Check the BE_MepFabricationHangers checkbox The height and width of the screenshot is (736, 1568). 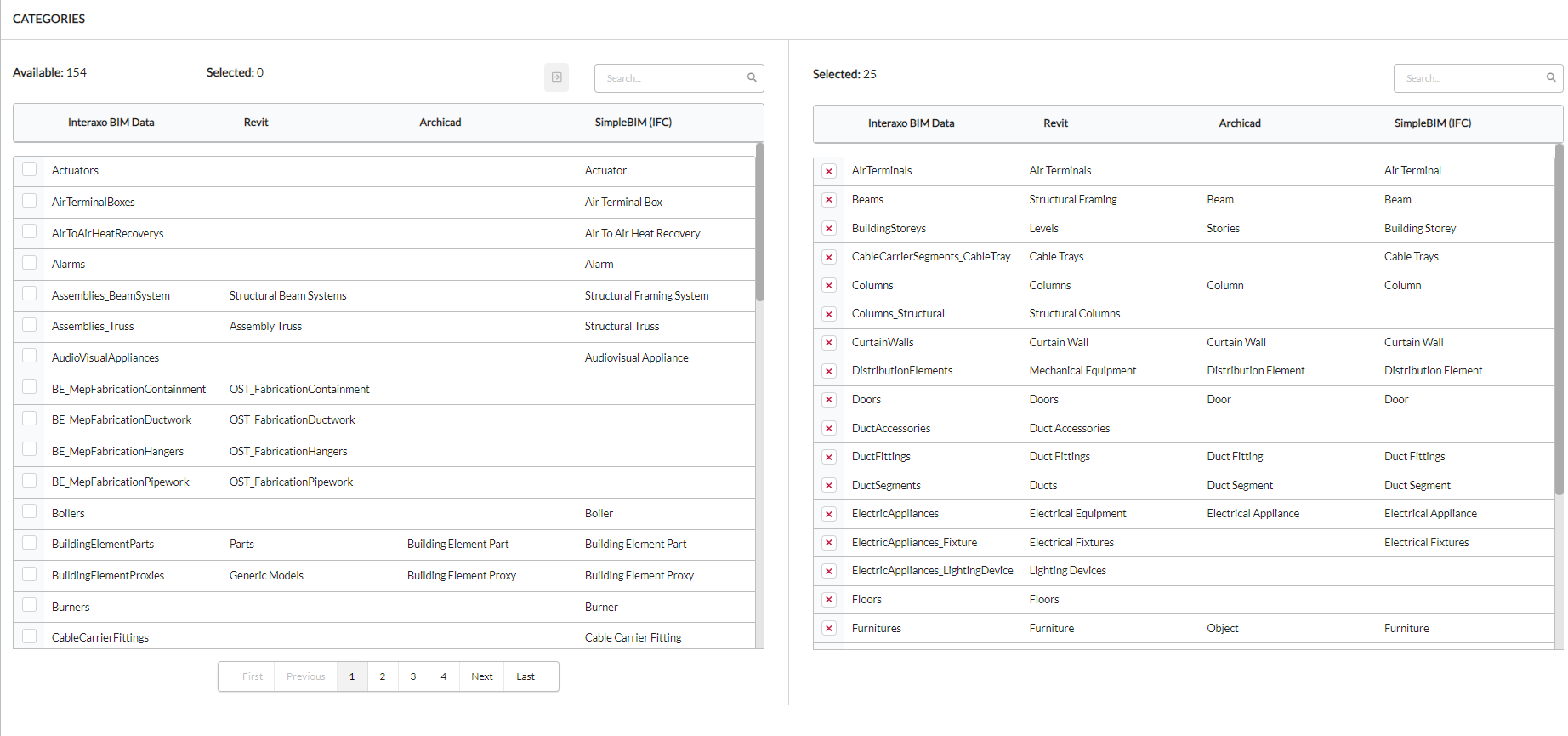tap(30, 449)
